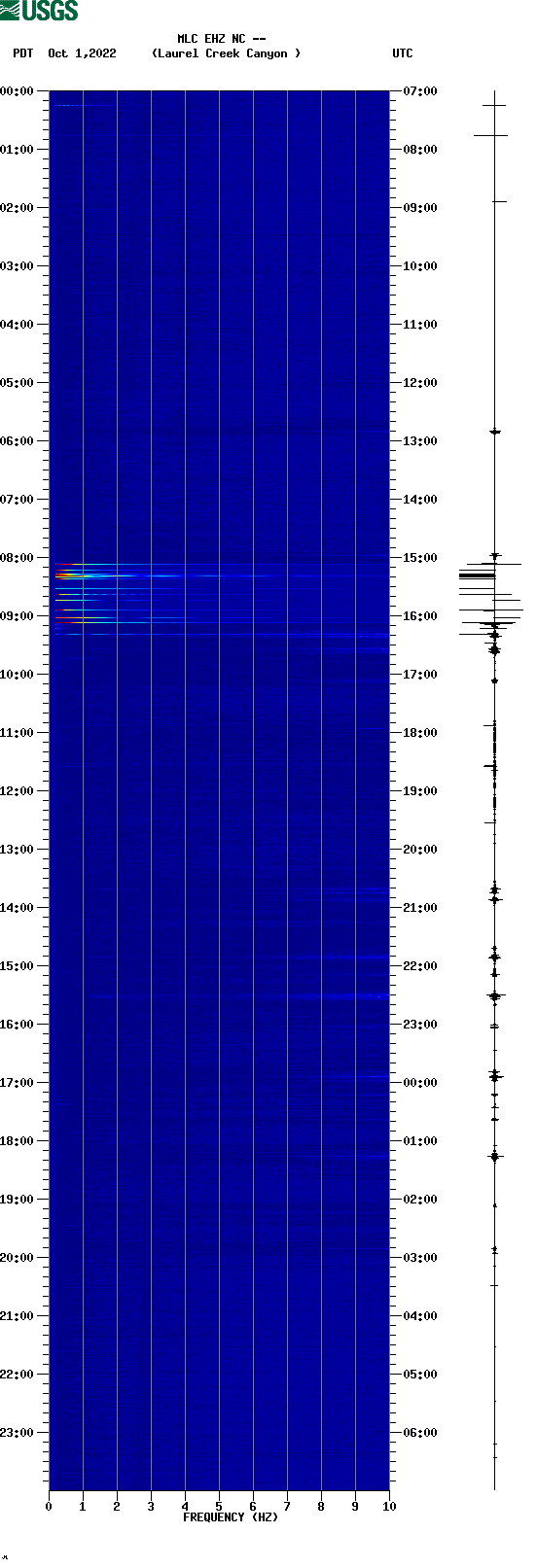The height and width of the screenshot is (1568, 537).
Task: Click the 16:00 PDT time tick label
Action: point(18,1025)
